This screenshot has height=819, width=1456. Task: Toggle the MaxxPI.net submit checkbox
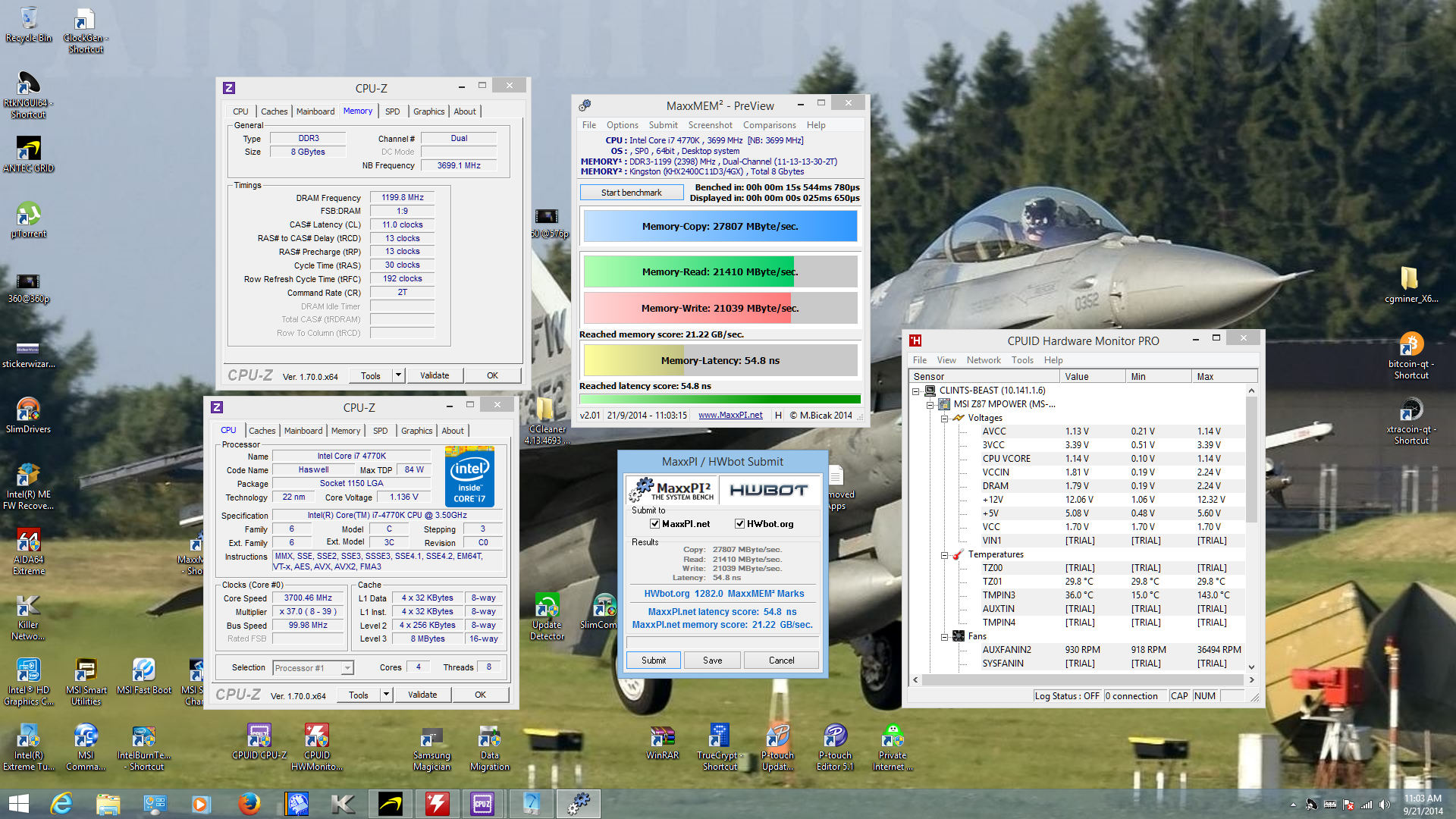tap(655, 524)
